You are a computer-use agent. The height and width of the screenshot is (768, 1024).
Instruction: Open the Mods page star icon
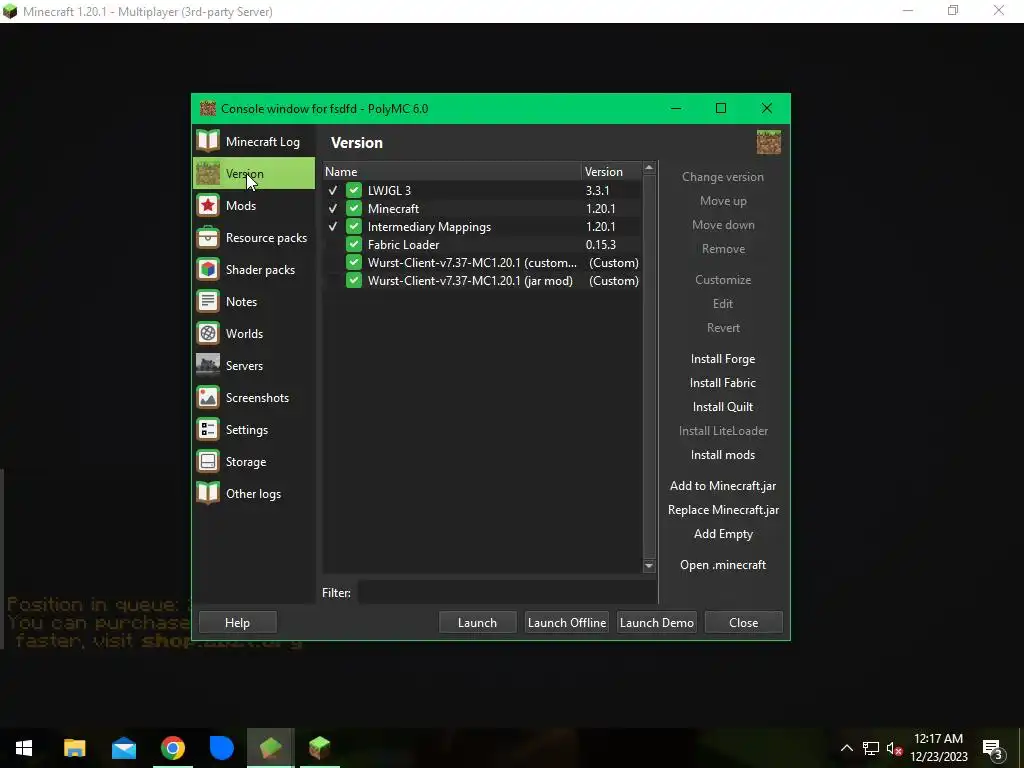(x=208, y=205)
